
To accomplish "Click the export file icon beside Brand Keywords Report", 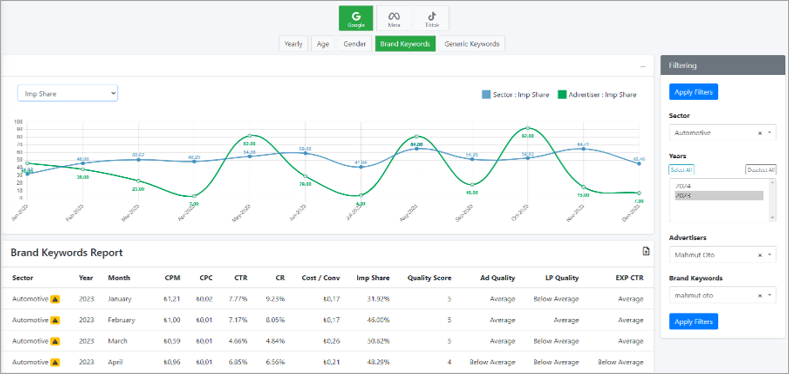I will click(x=646, y=252).
